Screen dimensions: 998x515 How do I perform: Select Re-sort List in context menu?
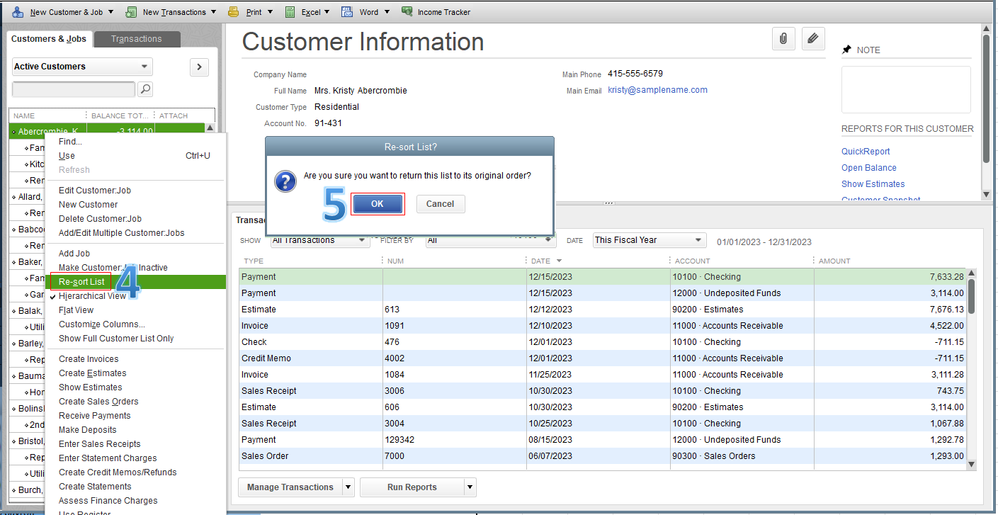81,282
